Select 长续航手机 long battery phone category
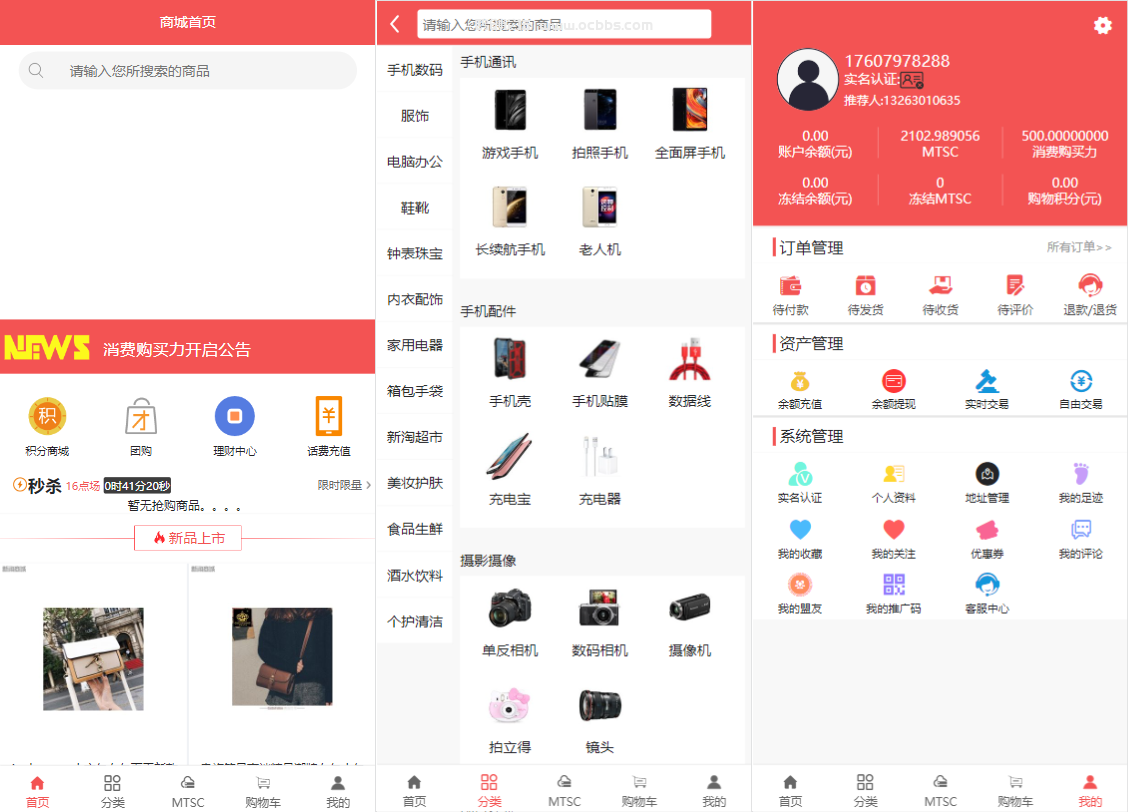This screenshot has width=1128, height=812. click(x=510, y=221)
